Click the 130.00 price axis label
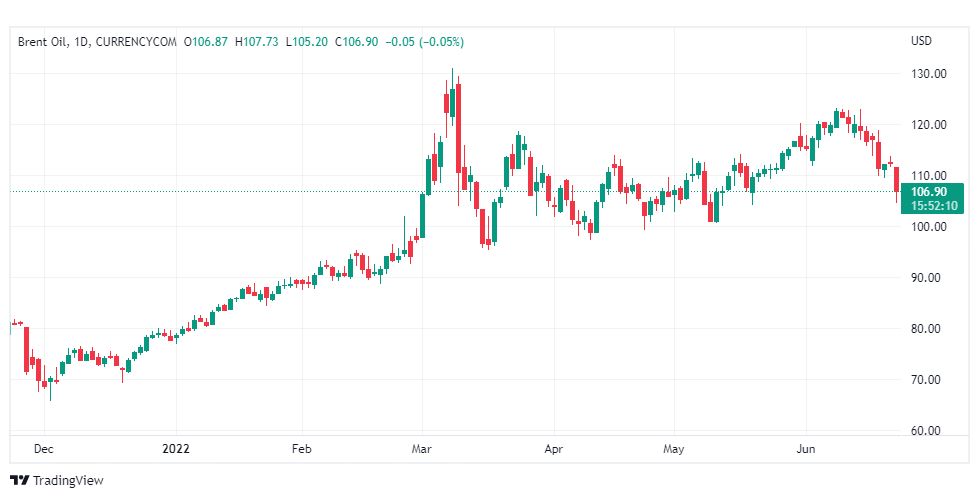979x498 pixels. 928,74
